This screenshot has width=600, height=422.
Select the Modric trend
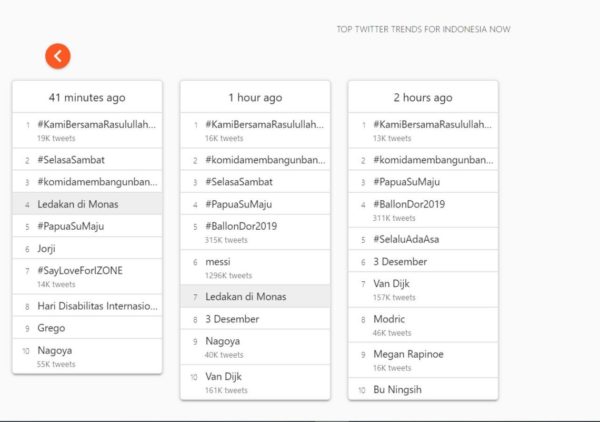click(x=391, y=319)
